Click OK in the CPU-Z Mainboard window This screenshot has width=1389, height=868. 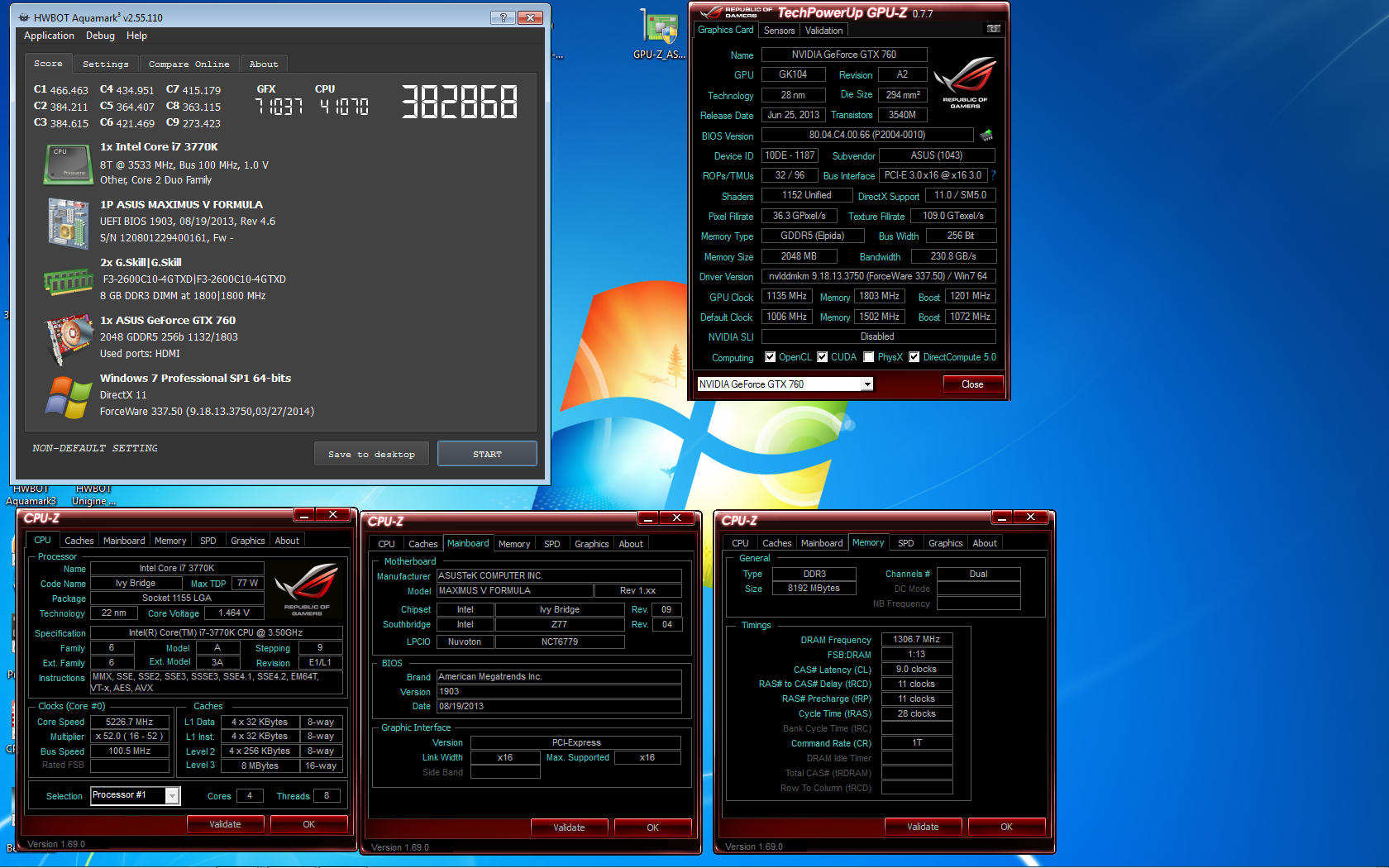(x=652, y=827)
